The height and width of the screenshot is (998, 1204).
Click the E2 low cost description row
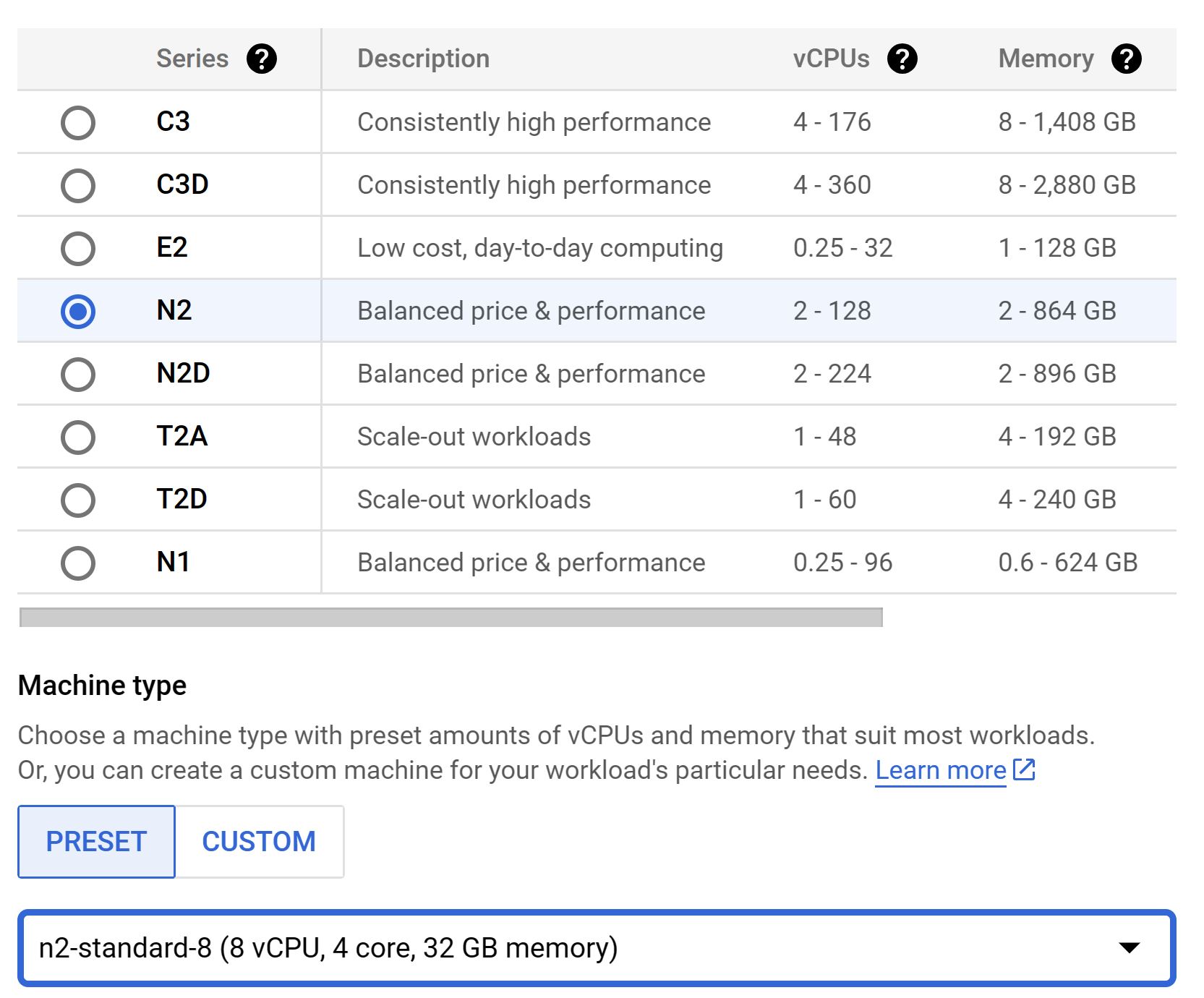click(x=539, y=248)
